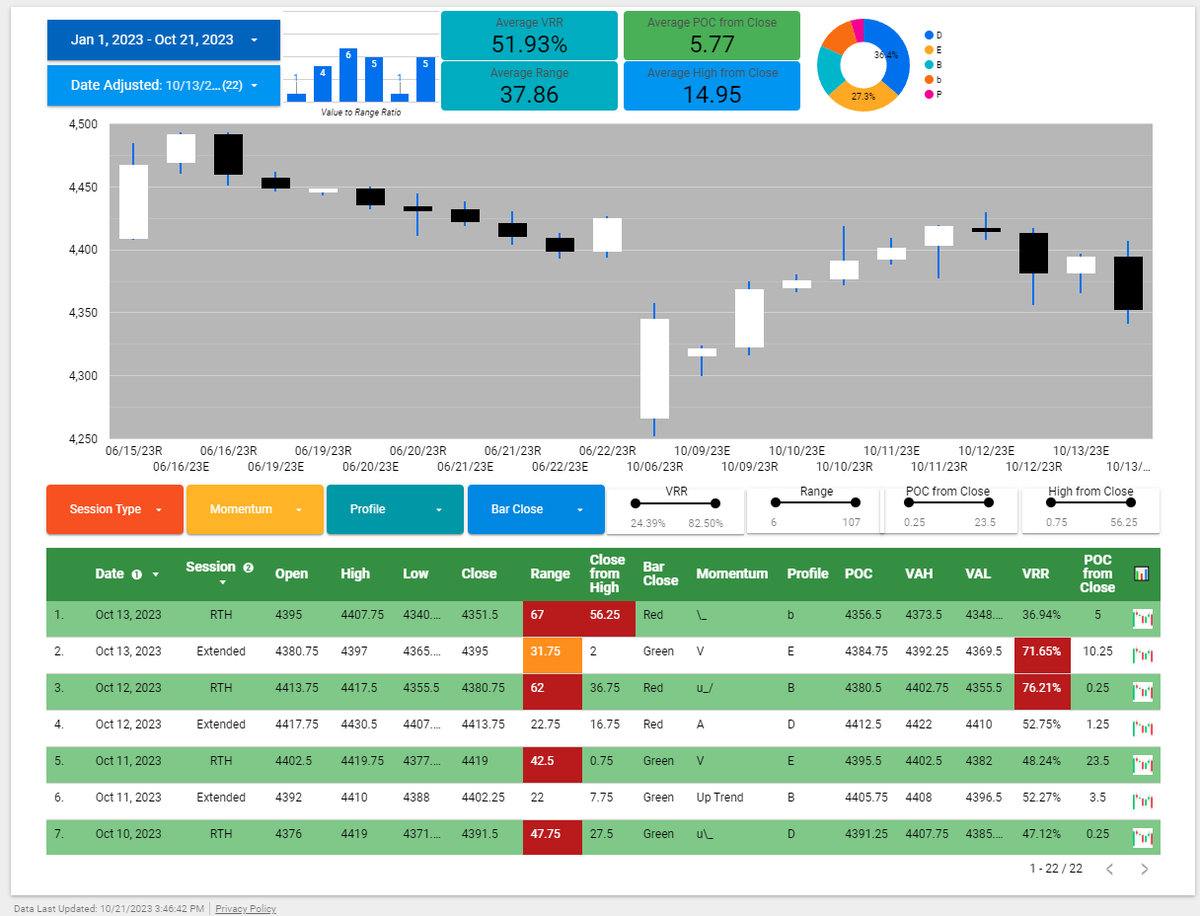
Task: Click 'Data Last Updated' status text
Action: [x=111, y=909]
